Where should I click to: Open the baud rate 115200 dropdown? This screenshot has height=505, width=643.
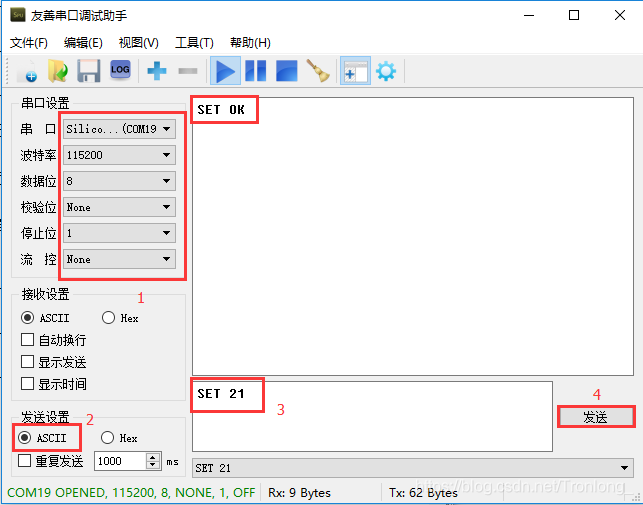119,155
